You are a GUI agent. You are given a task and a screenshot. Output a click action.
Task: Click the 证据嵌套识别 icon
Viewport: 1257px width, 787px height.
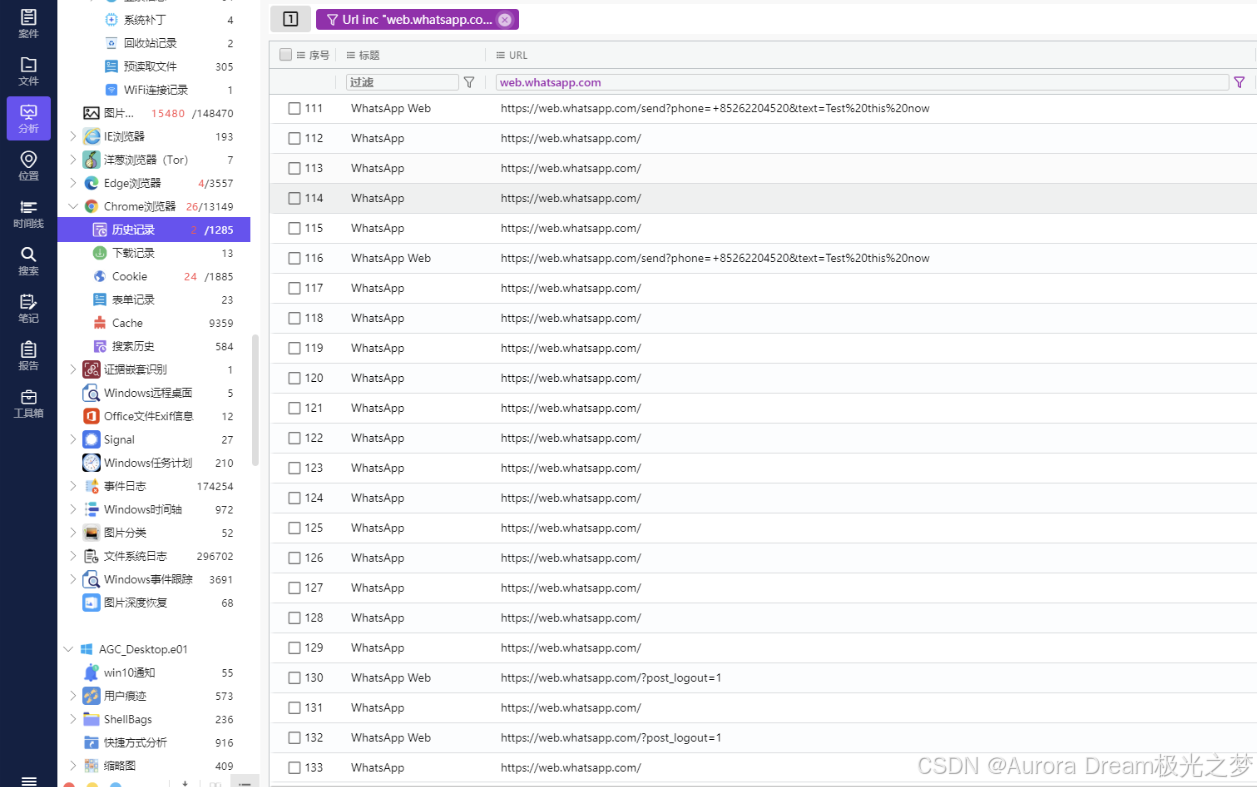point(92,370)
